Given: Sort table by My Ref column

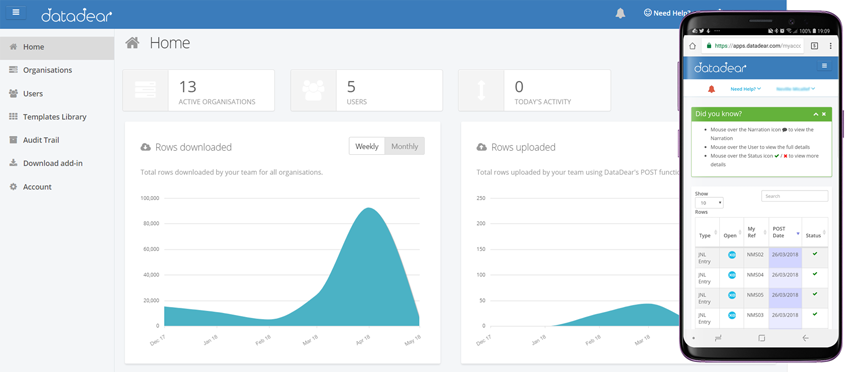Looking at the screenshot, I should pos(756,233).
